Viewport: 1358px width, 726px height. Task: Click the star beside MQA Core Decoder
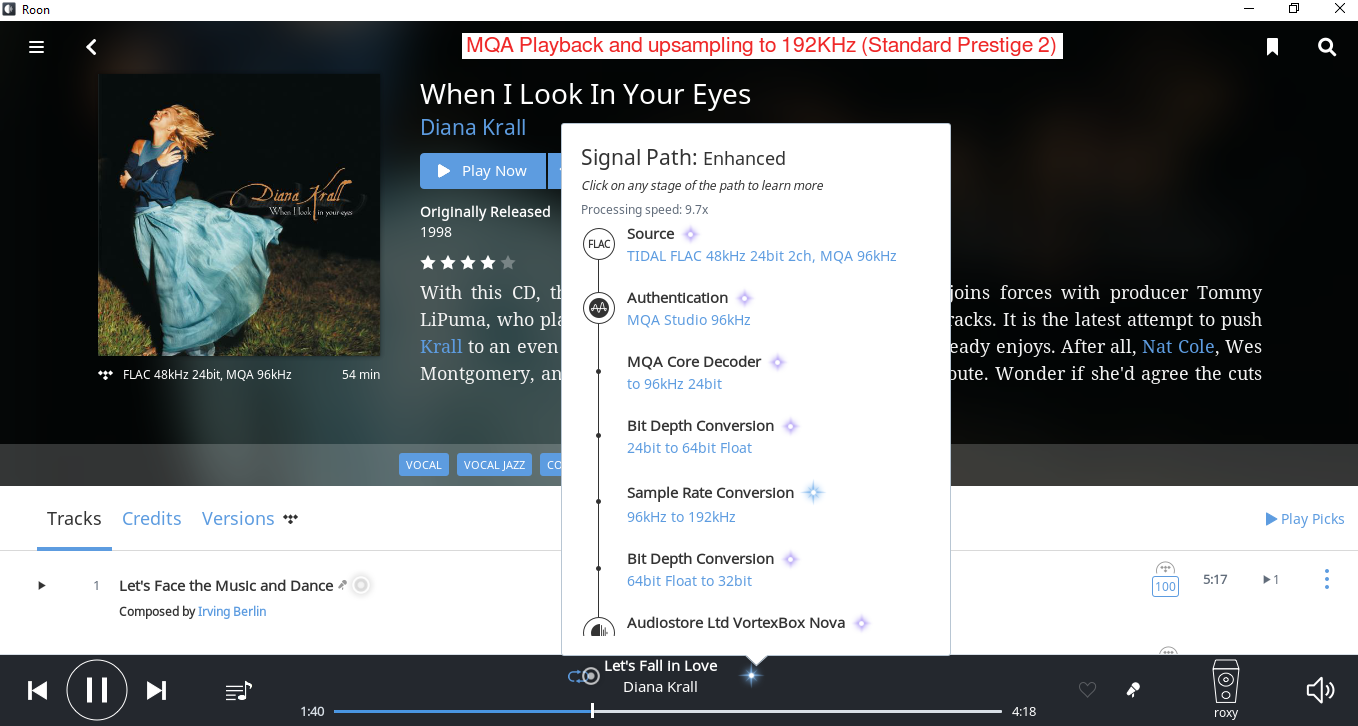tap(777, 362)
